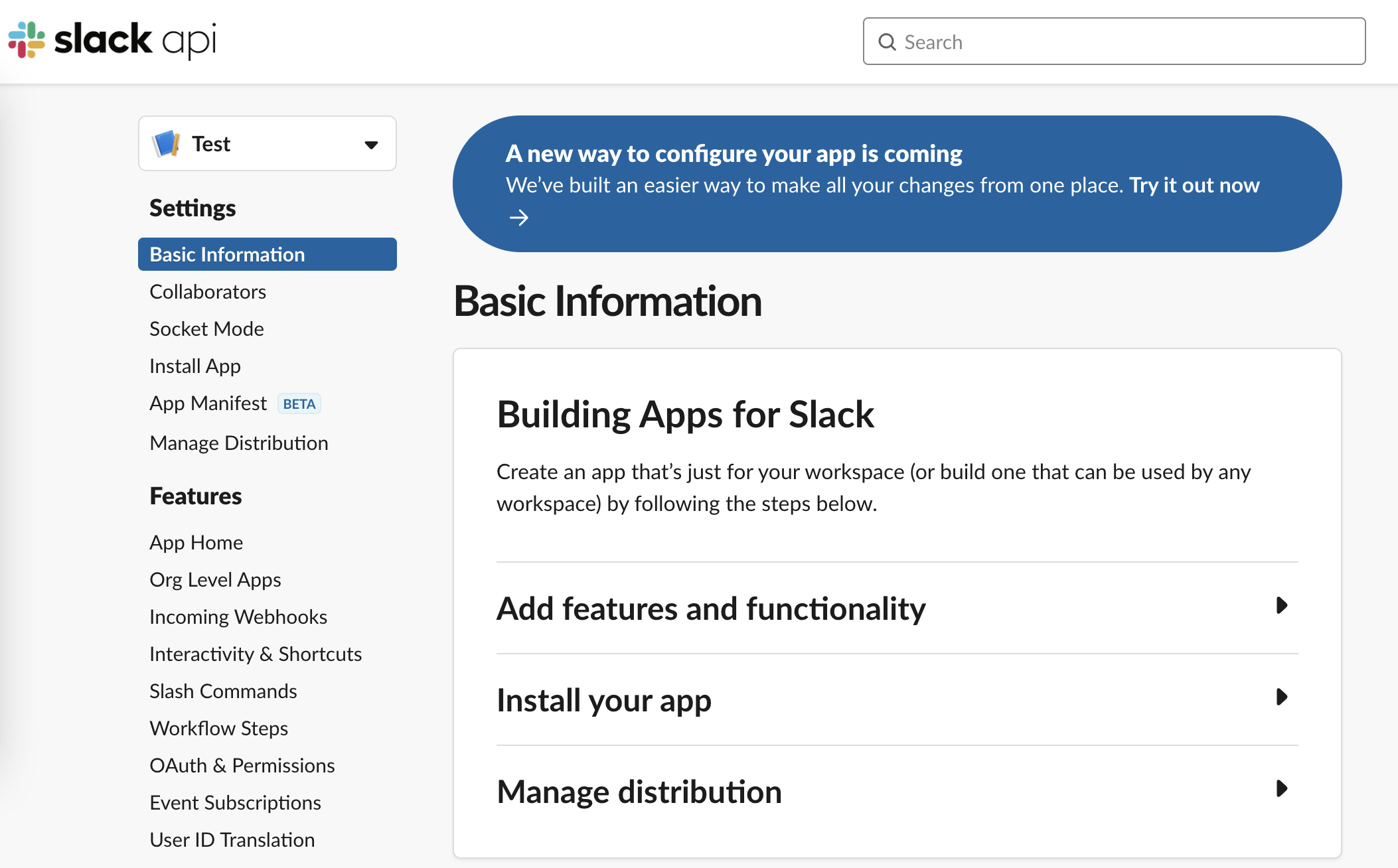Click the magnifying glass search icon
The height and width of the screenshot is (868, 1398).
coord(887,42)
